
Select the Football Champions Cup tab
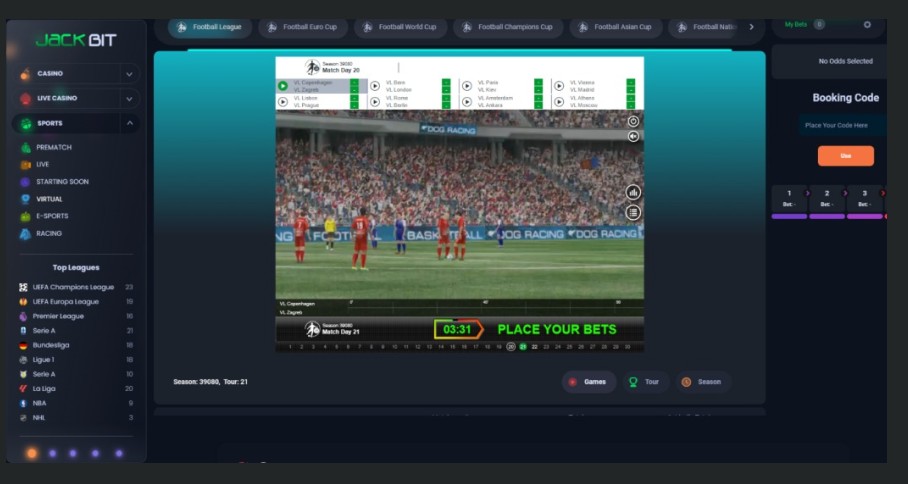(x=506, y=27)
